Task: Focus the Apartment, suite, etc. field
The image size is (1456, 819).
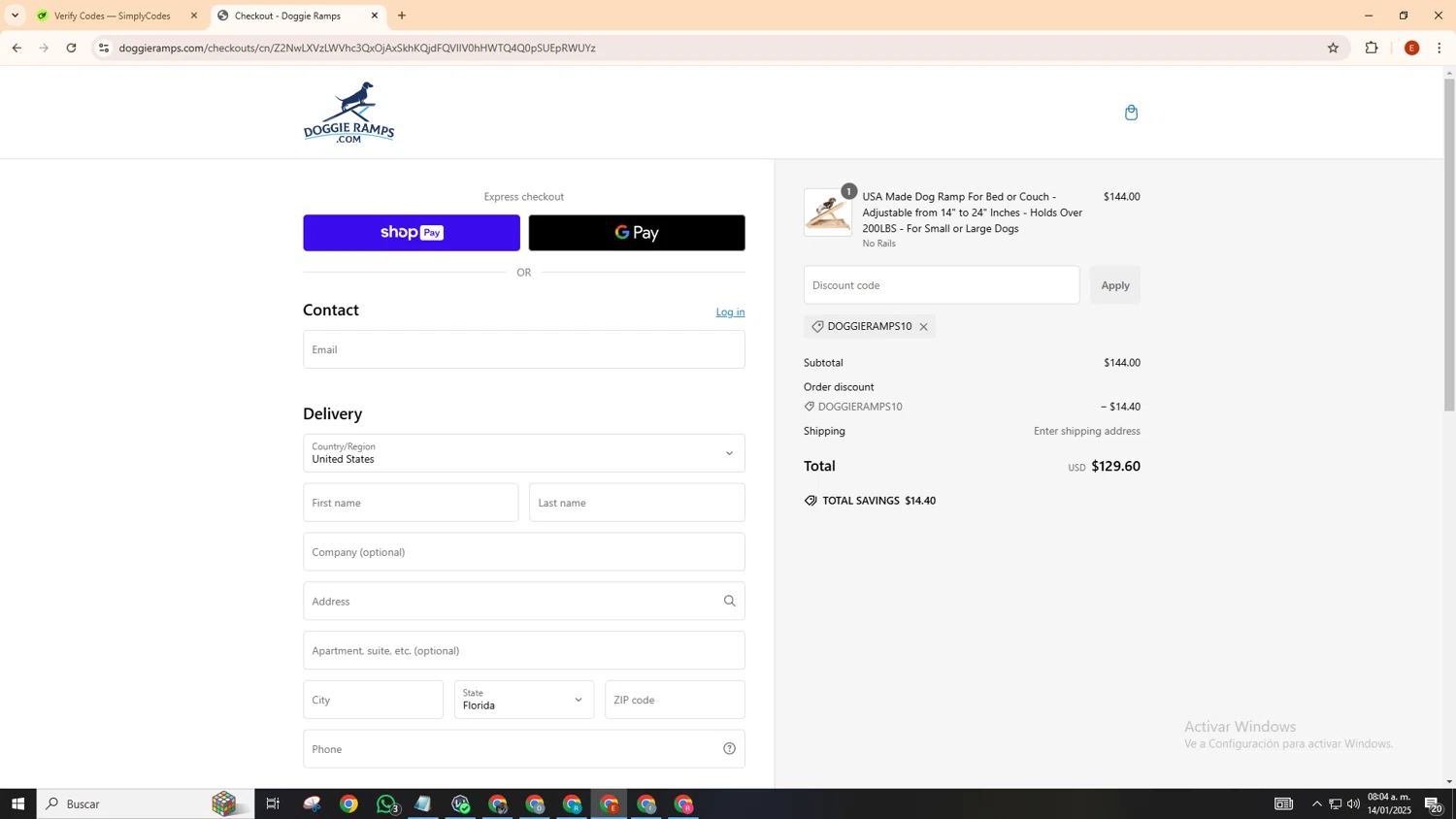Action: pos(524,650)
